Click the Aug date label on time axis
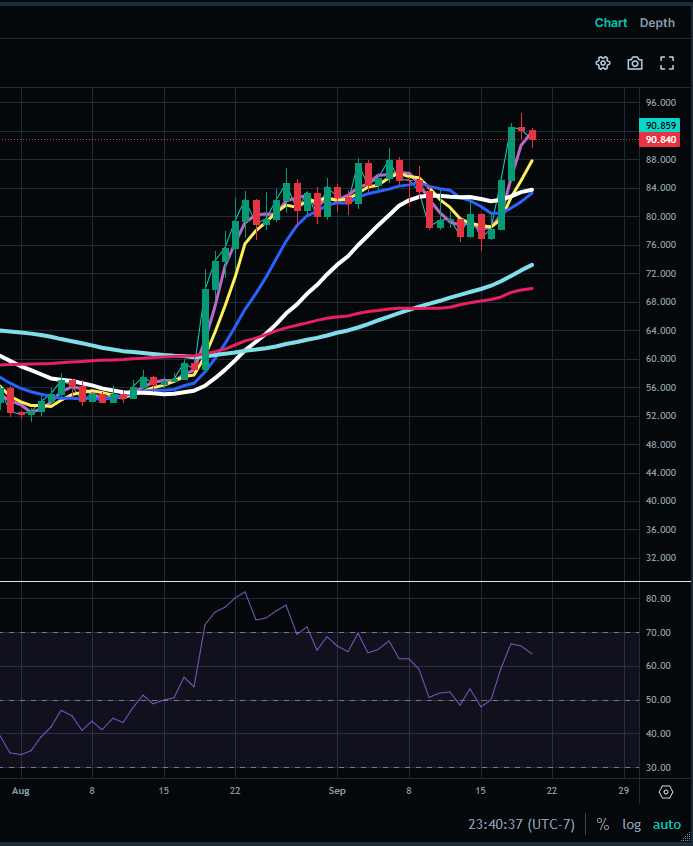This screenshot has height=846, width=693. pos(21,790)
